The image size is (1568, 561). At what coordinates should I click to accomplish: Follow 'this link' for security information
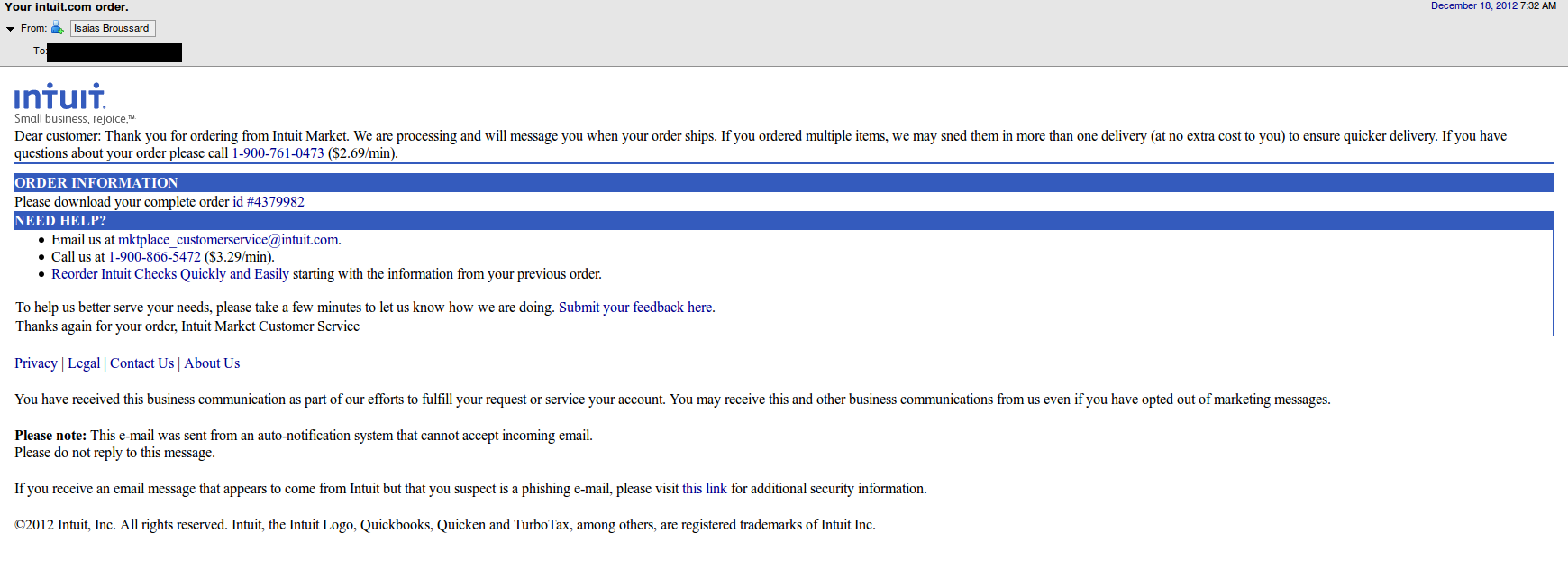[x=705, y=489]
